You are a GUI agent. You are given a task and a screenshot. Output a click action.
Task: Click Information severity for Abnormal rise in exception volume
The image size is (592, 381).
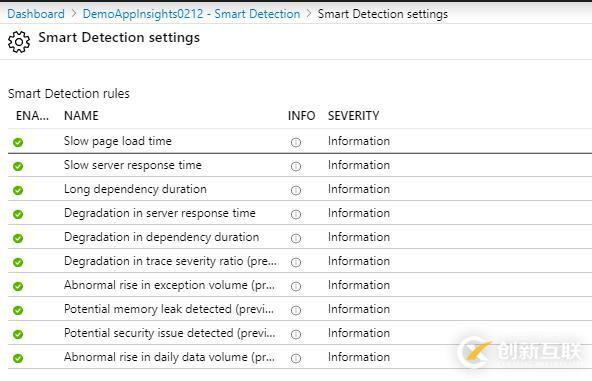[x=359, y=285]
